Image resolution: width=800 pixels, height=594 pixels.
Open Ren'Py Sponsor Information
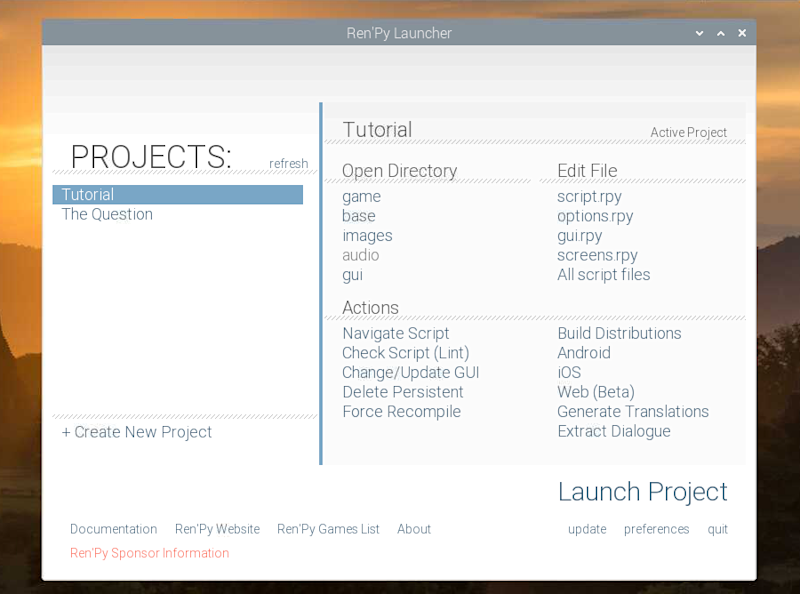coord(149,553)
